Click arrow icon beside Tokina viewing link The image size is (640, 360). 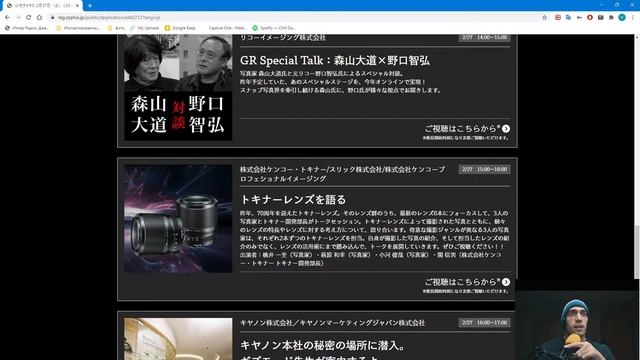click(506, 282)
